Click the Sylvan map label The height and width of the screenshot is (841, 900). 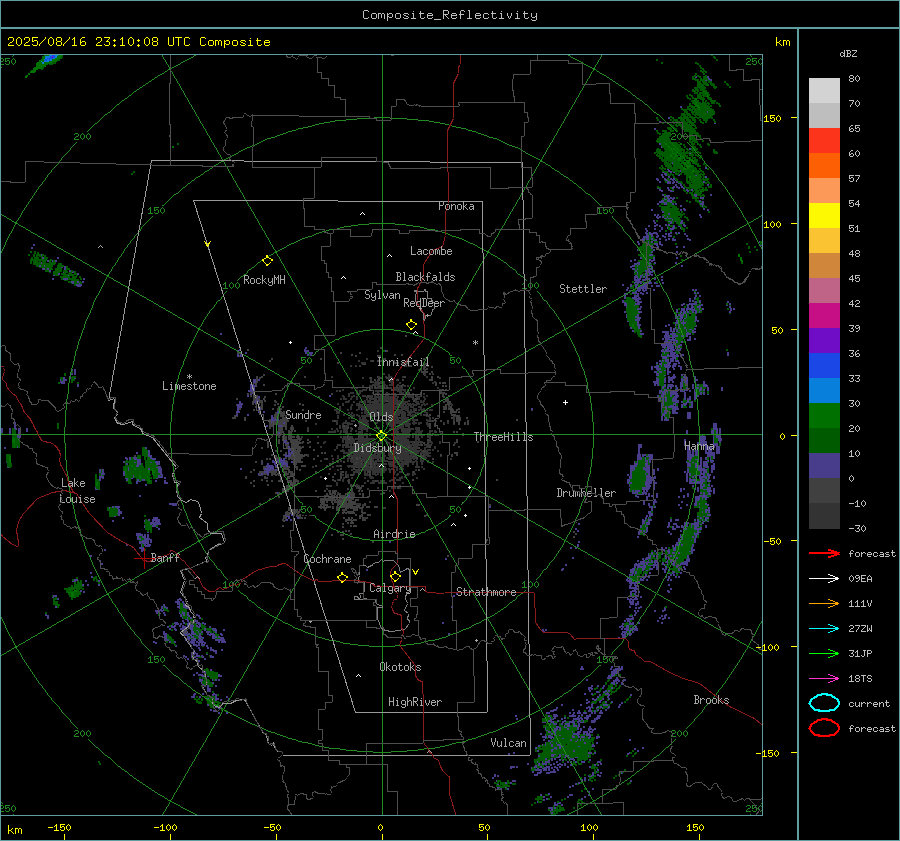tap(382, 295)
